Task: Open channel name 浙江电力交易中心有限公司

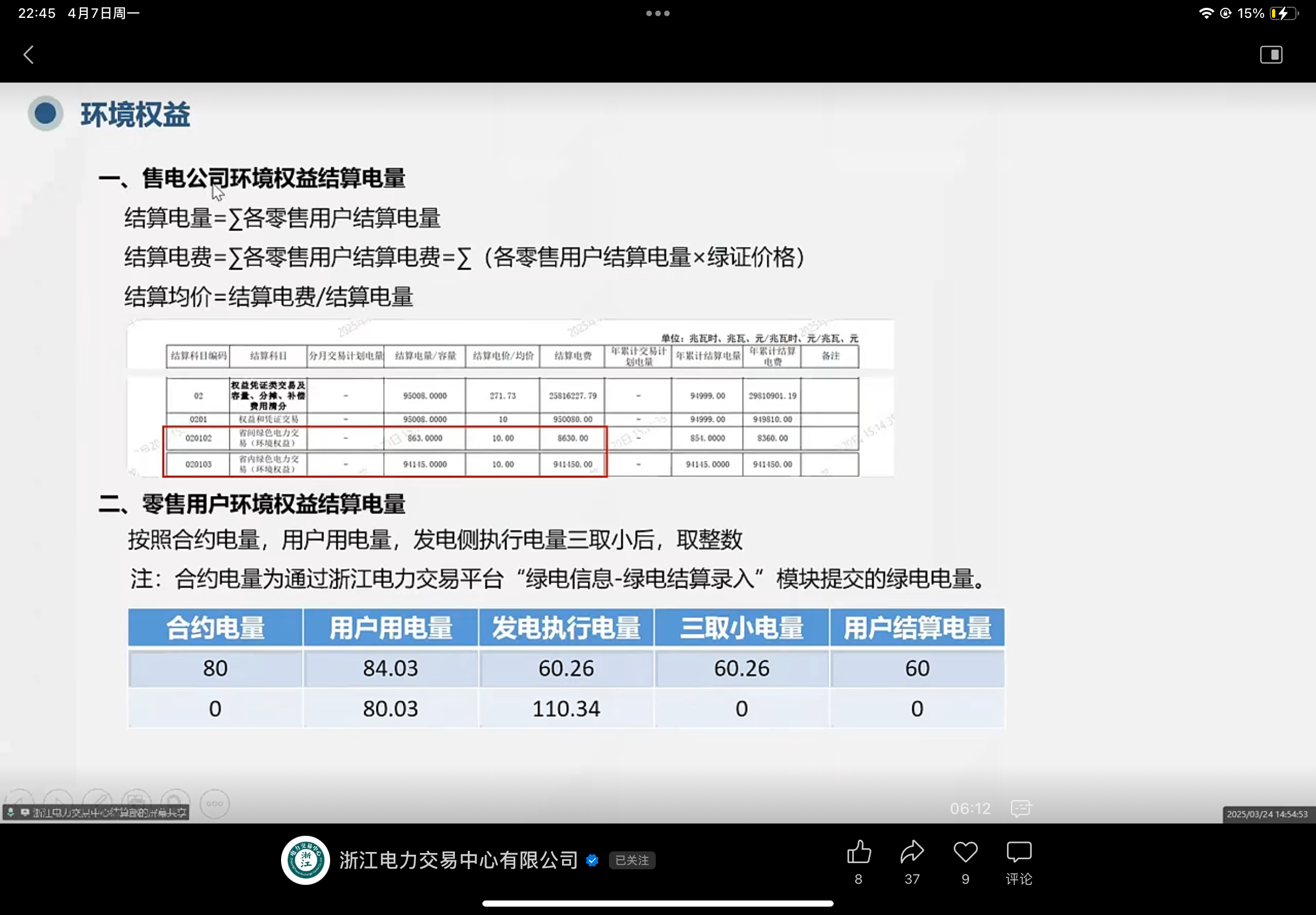Action: [458, 860]
